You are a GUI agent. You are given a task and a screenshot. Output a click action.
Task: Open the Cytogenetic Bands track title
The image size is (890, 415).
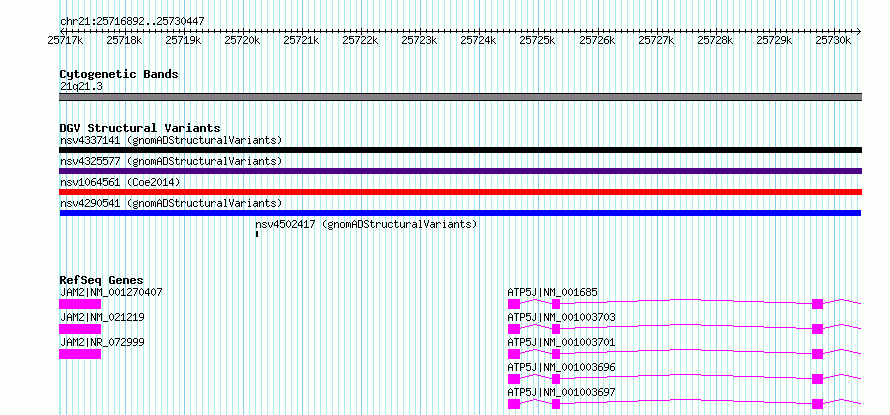pos(119,74)
